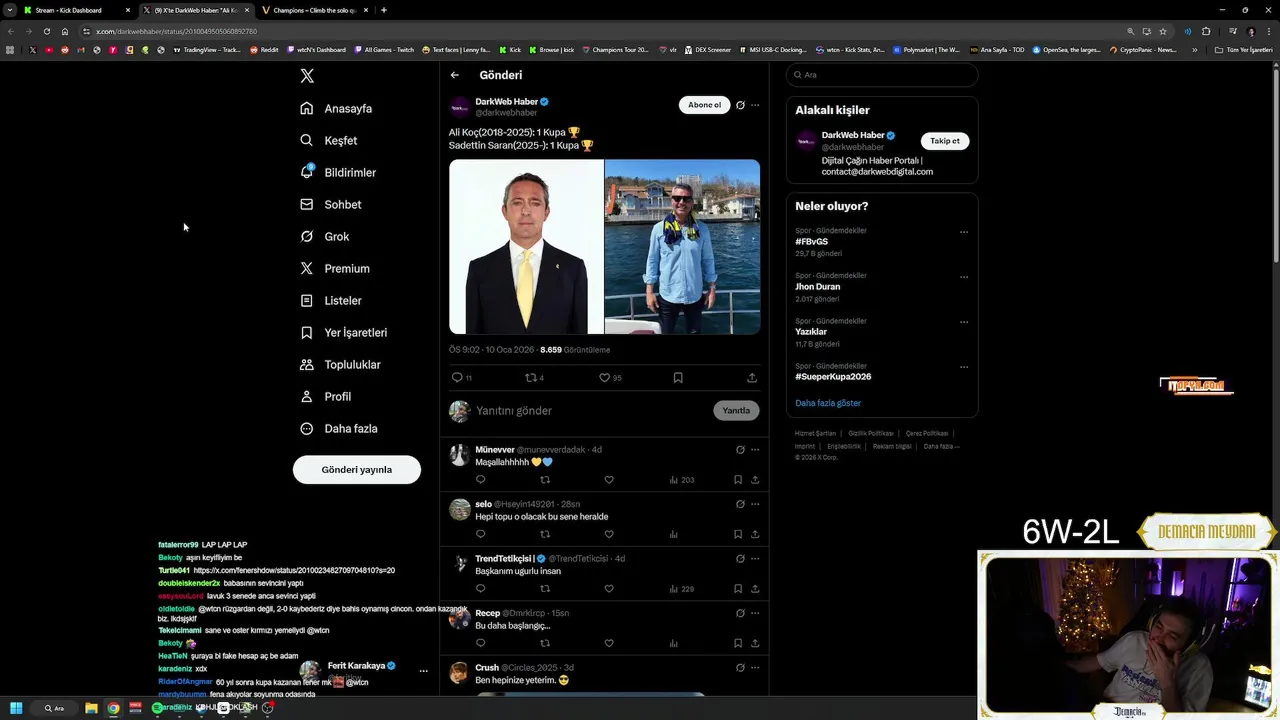Open Sadettin Saran photo on the right
Viewport: 1280px width, 720px height.
(x=682, y=247)
